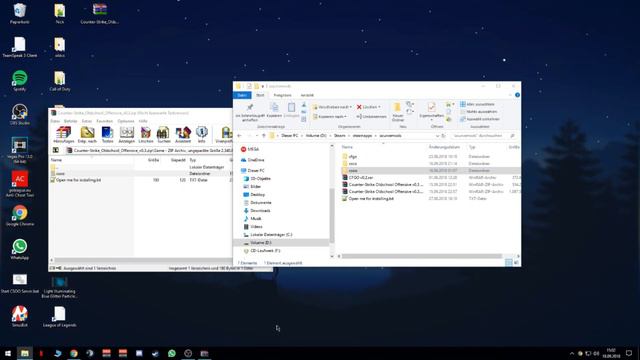The image size is (640, 360).
Task: Click WinRAR's Assistent toolbar icon
Action: [183, 134]
